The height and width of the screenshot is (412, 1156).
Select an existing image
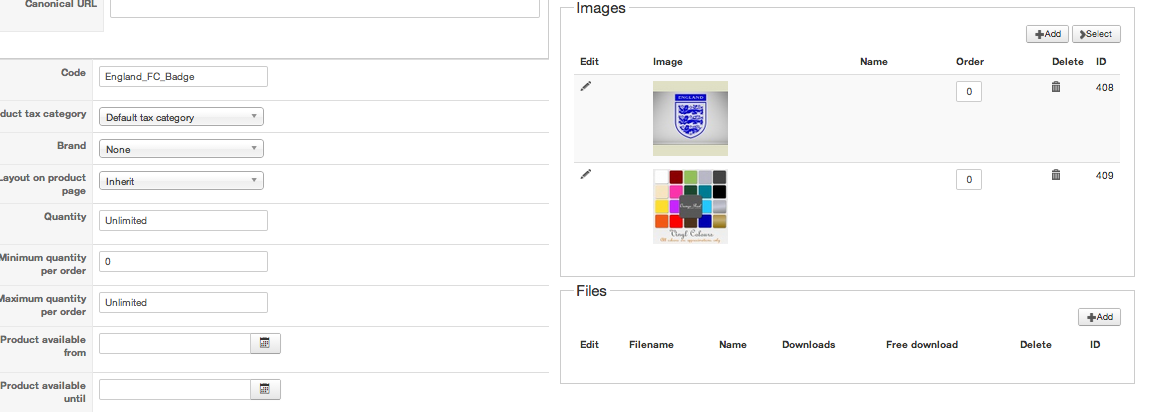click(1096, 34)
